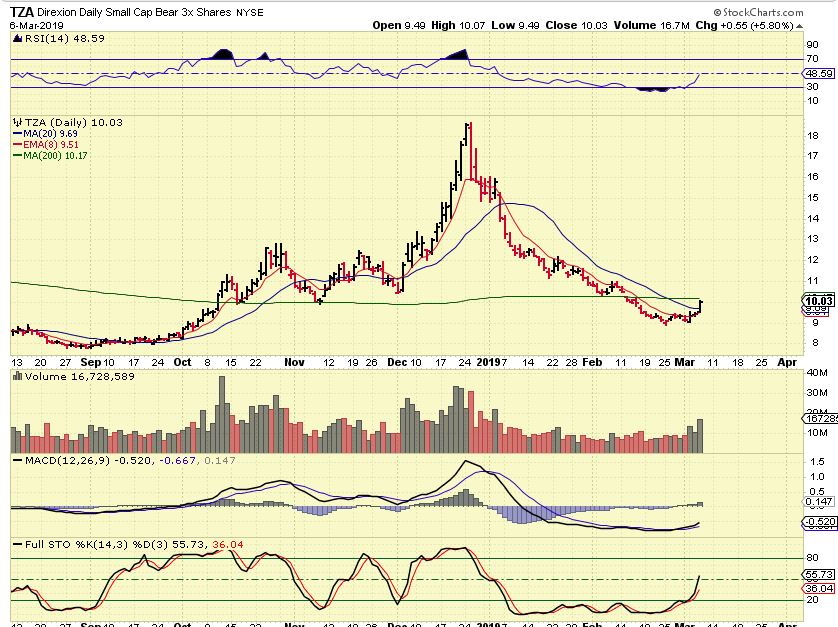Click the 40M volume axis label
838x627 pixels.
817,373
